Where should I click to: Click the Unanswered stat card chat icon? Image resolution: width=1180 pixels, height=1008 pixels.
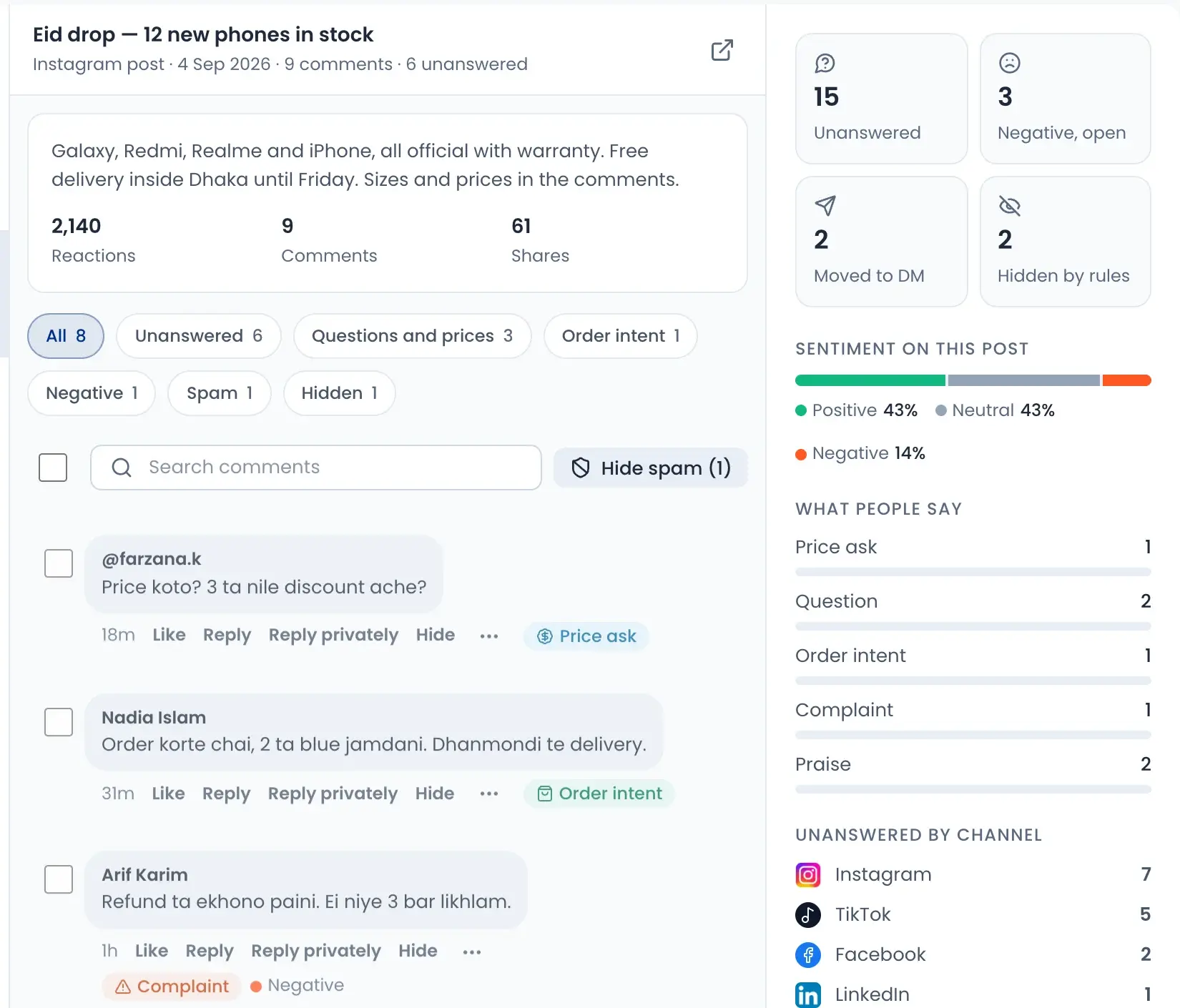click(825, 63)
